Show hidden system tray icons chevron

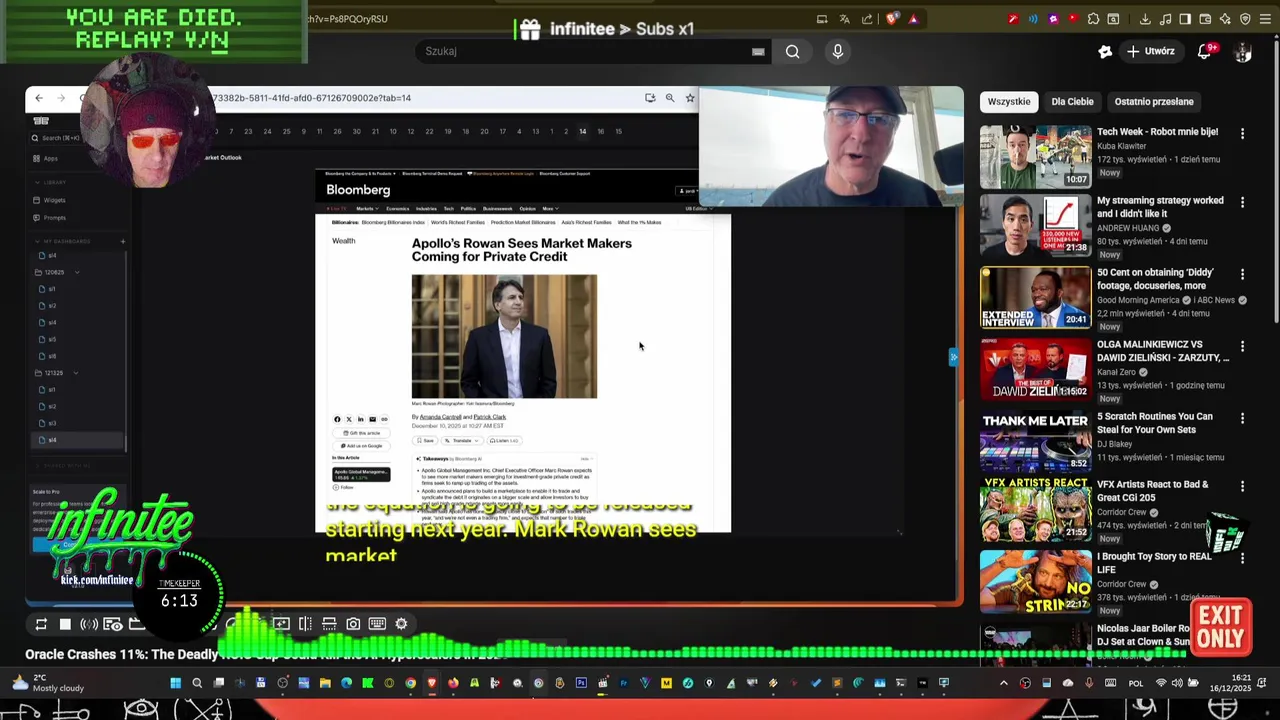click(1004, 684)
